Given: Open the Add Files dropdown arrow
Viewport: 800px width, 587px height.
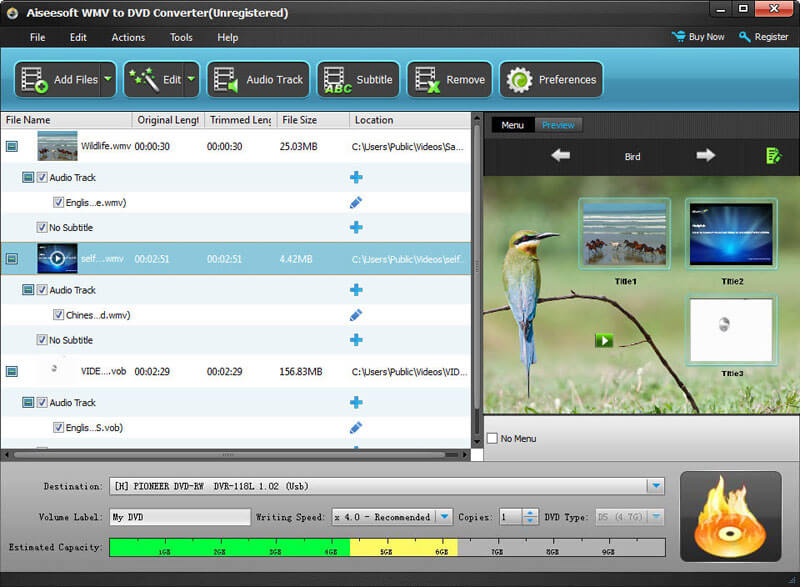Looking at the screenshot, I should point(108,80).
